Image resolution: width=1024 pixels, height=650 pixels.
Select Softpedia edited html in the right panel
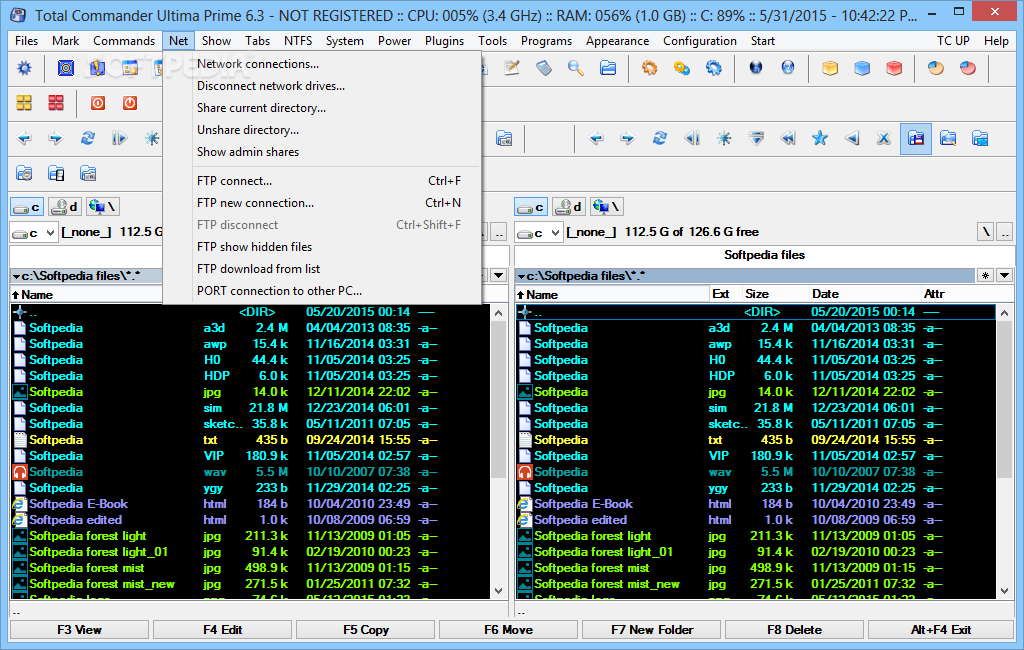pos(756,520)
